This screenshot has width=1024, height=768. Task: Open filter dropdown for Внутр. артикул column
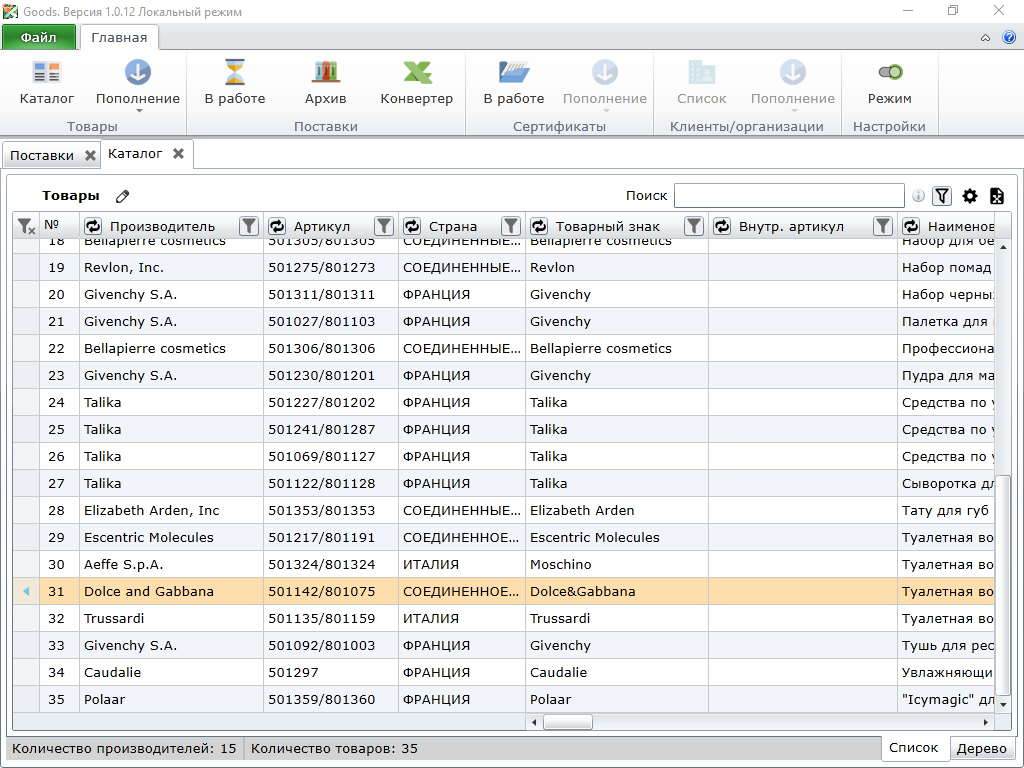[x=883, y=226]
